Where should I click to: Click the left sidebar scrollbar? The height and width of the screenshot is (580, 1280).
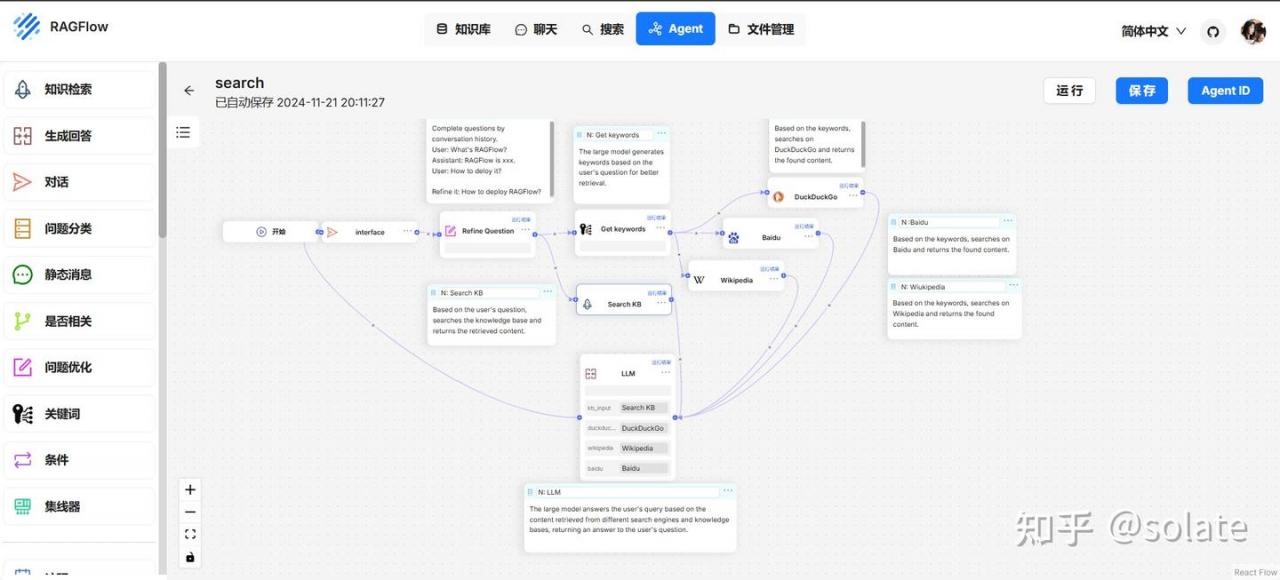[163, 150]
